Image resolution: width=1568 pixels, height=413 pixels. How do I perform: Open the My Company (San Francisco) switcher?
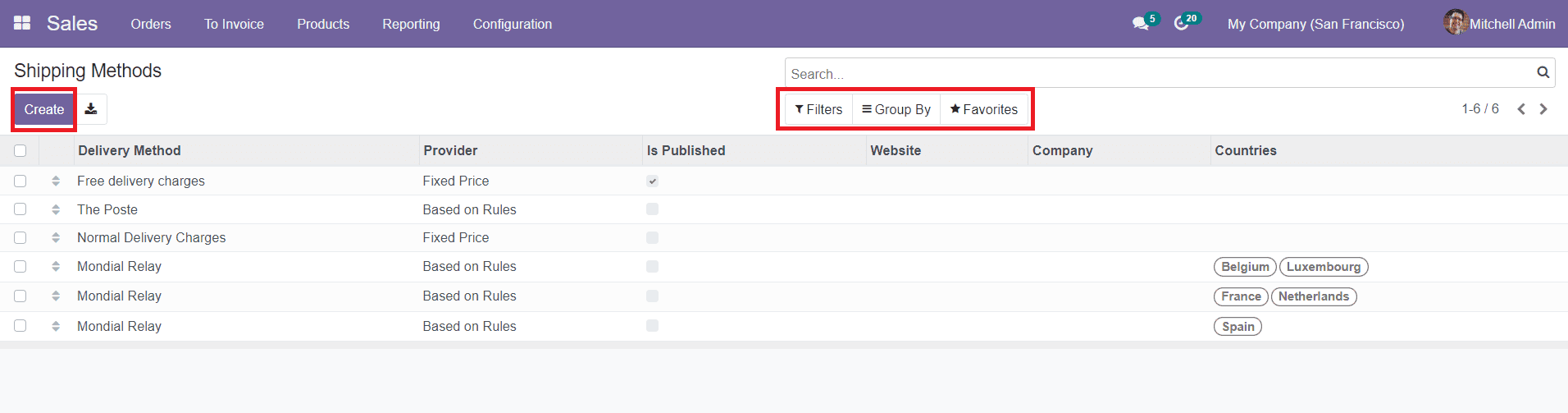coord(1315,24)
